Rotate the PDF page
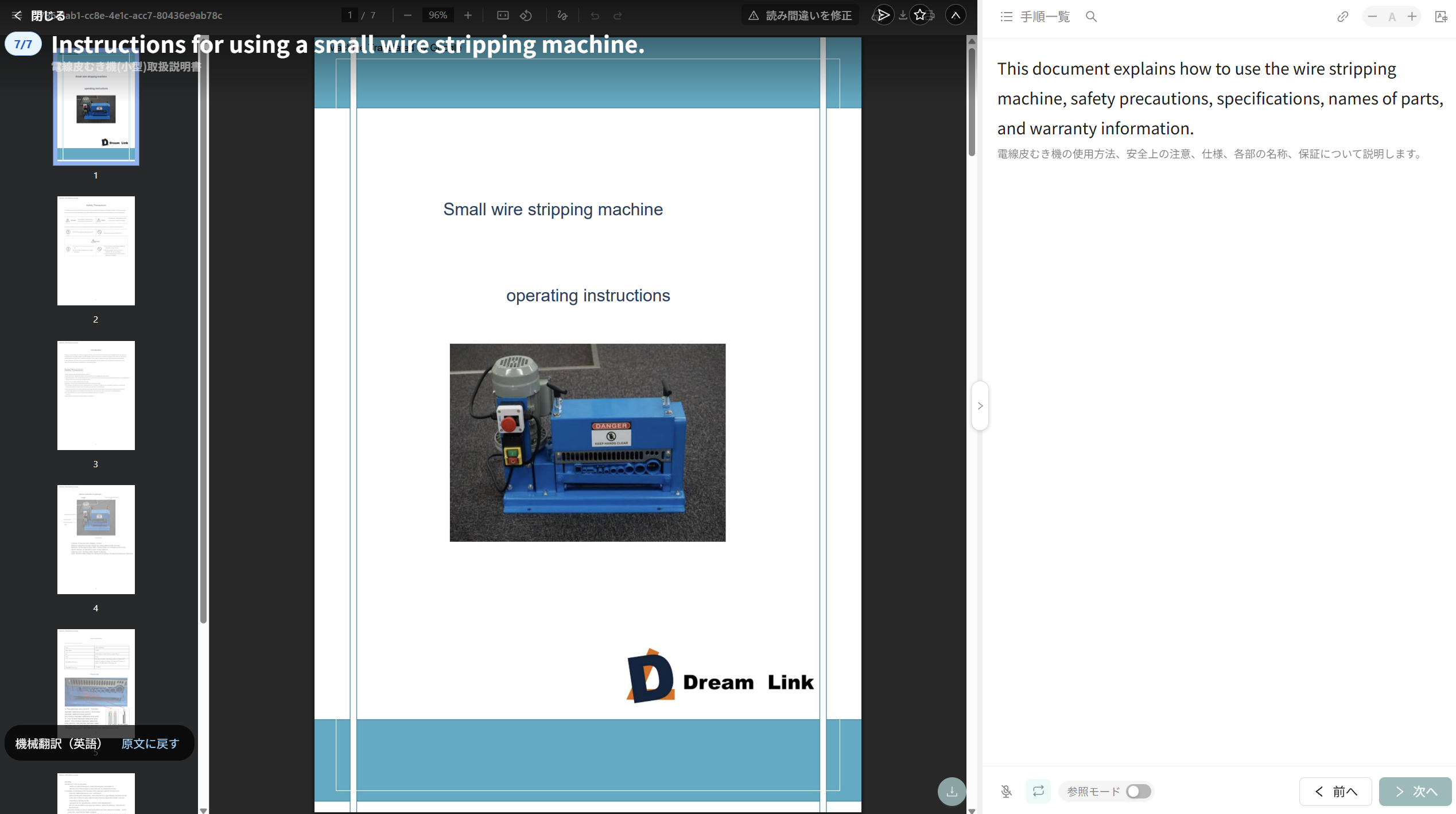 (526, 15)
